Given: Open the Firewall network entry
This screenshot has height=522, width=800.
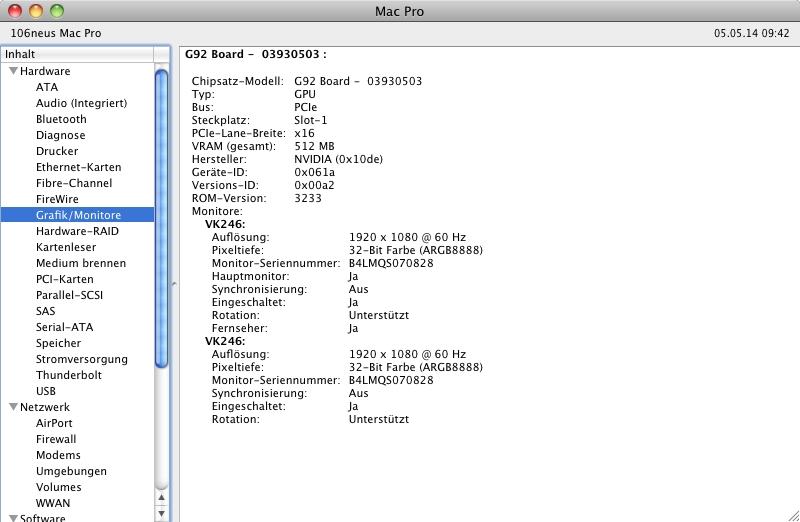Looking at the screenshot, I should 56,439.
